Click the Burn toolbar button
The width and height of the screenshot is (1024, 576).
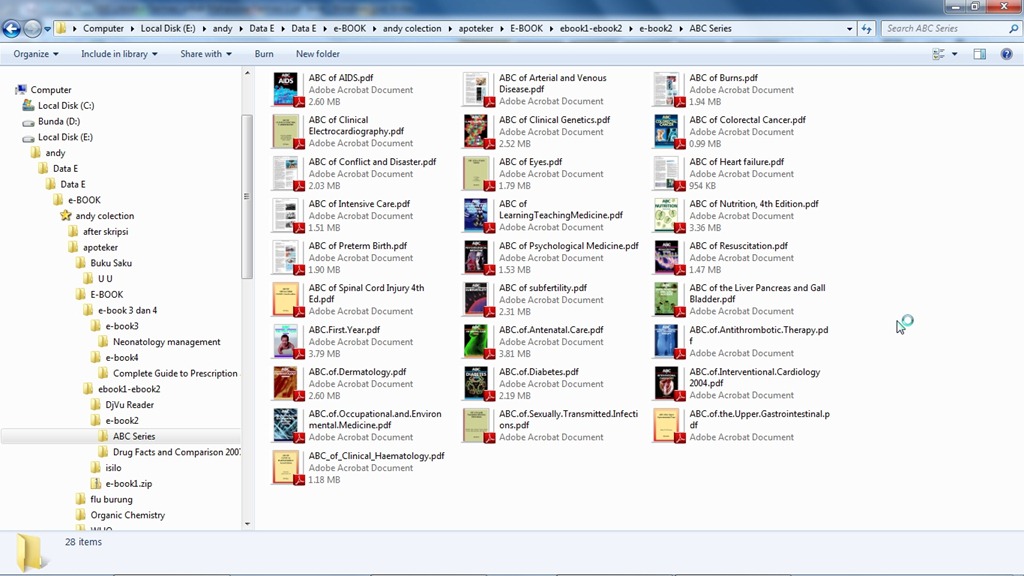click(264, 54)
